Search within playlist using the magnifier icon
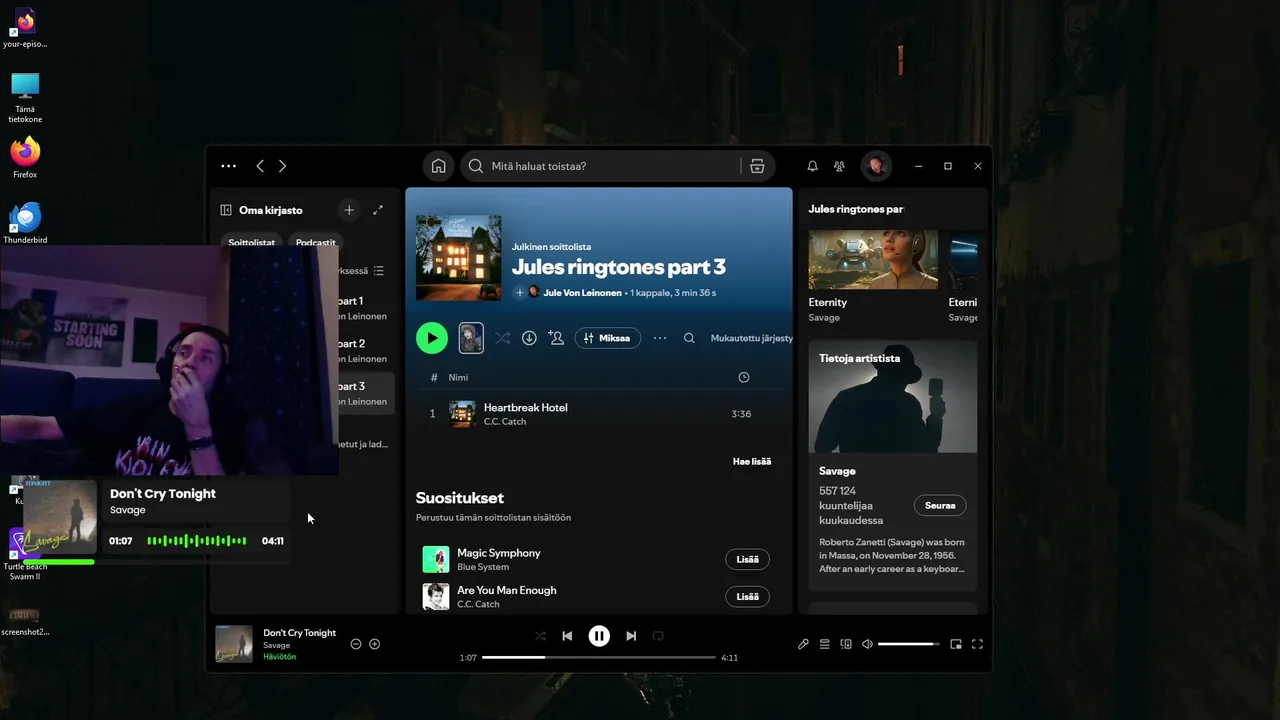Image resolution: width=1280 pixels, height=720 pixels. (x=689, y=338)
